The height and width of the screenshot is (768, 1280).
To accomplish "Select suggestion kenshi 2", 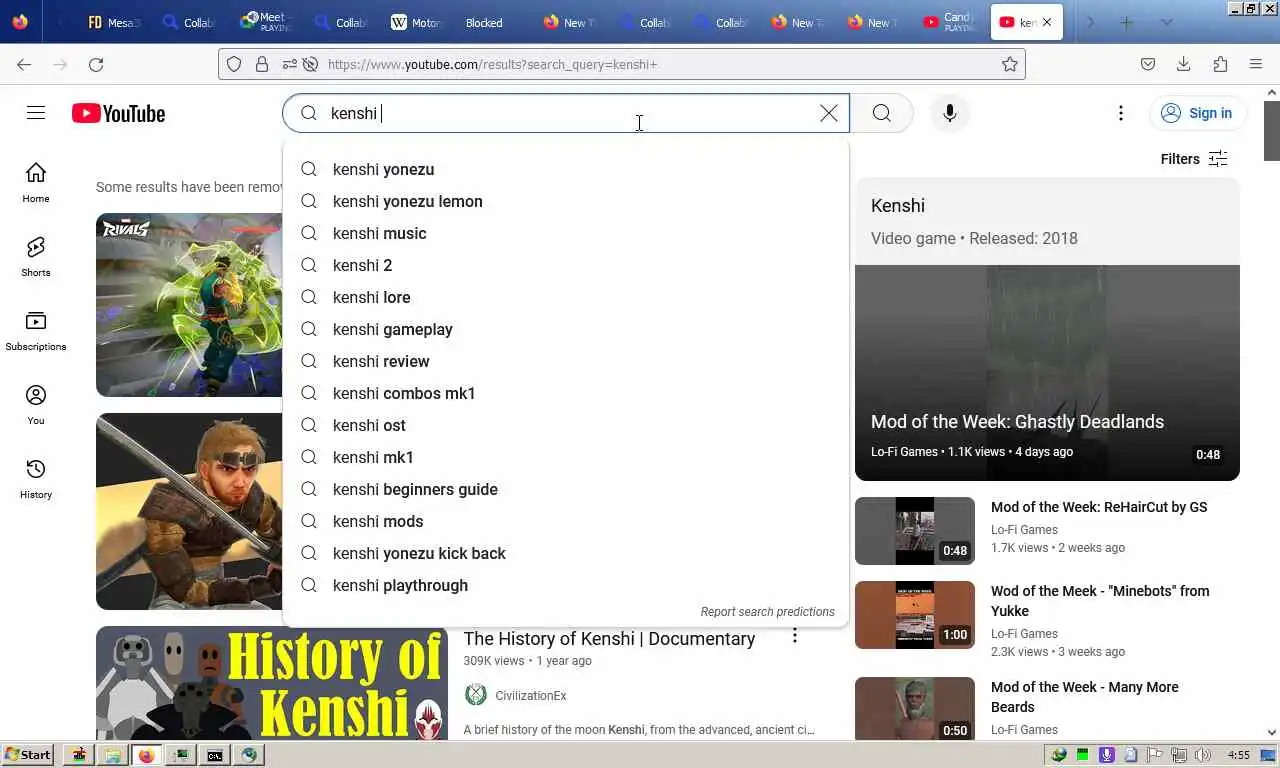I will (x=566, y=265).
